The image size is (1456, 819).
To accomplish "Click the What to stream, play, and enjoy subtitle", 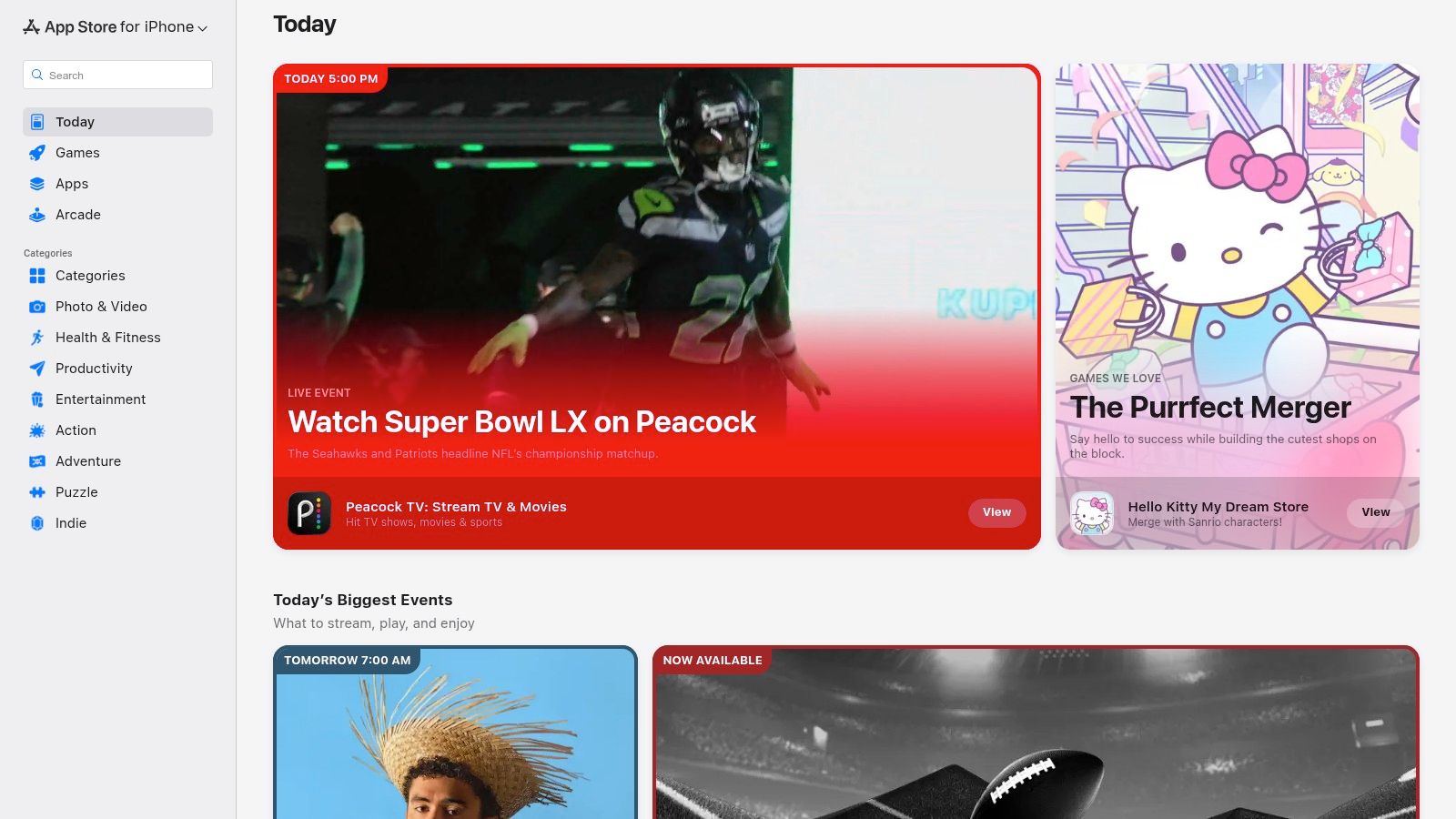I will coord(374,623).
